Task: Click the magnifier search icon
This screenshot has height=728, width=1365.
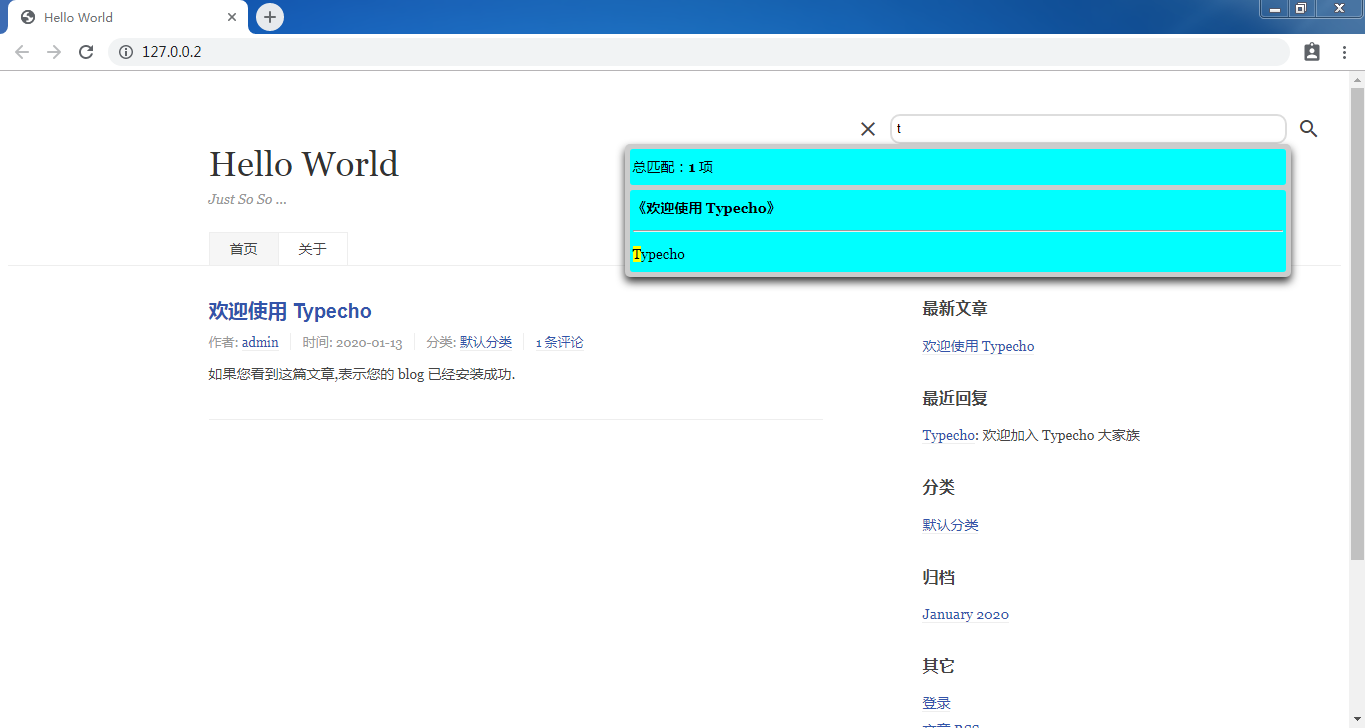Action: 1308,129
